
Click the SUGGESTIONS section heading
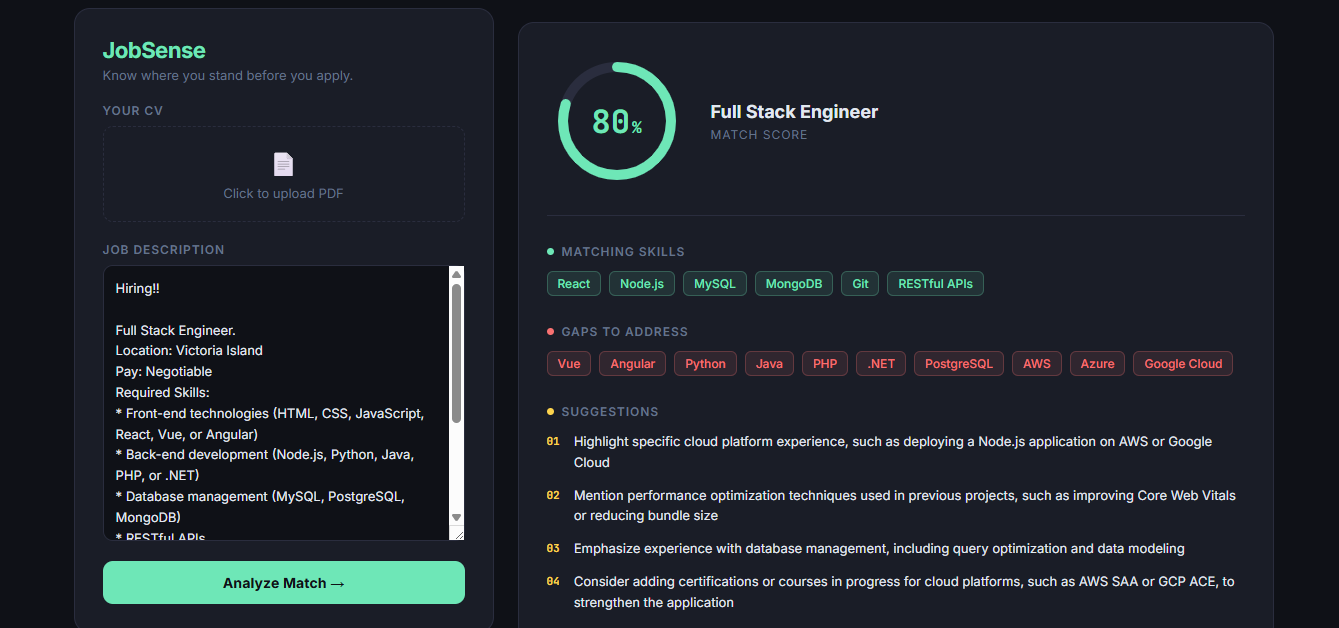[610, 412]
